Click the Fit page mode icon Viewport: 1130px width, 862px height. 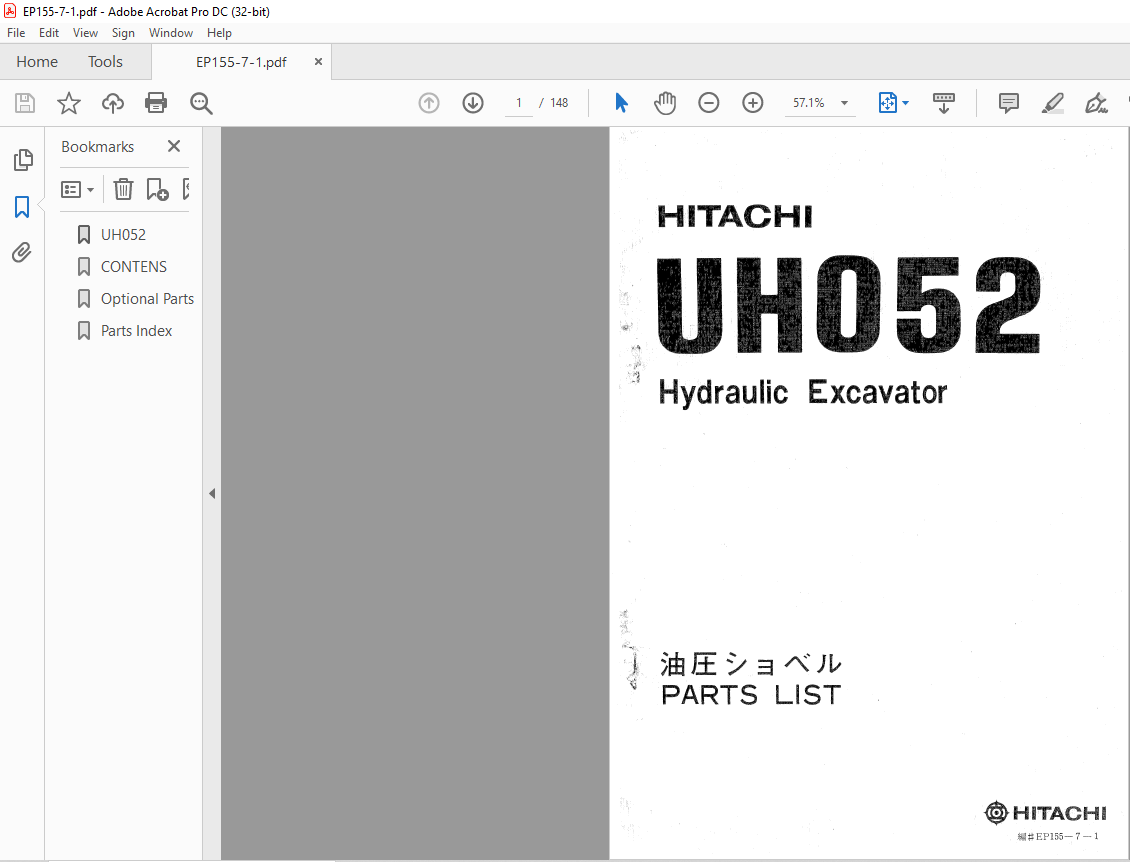click(x=887, y=103)
